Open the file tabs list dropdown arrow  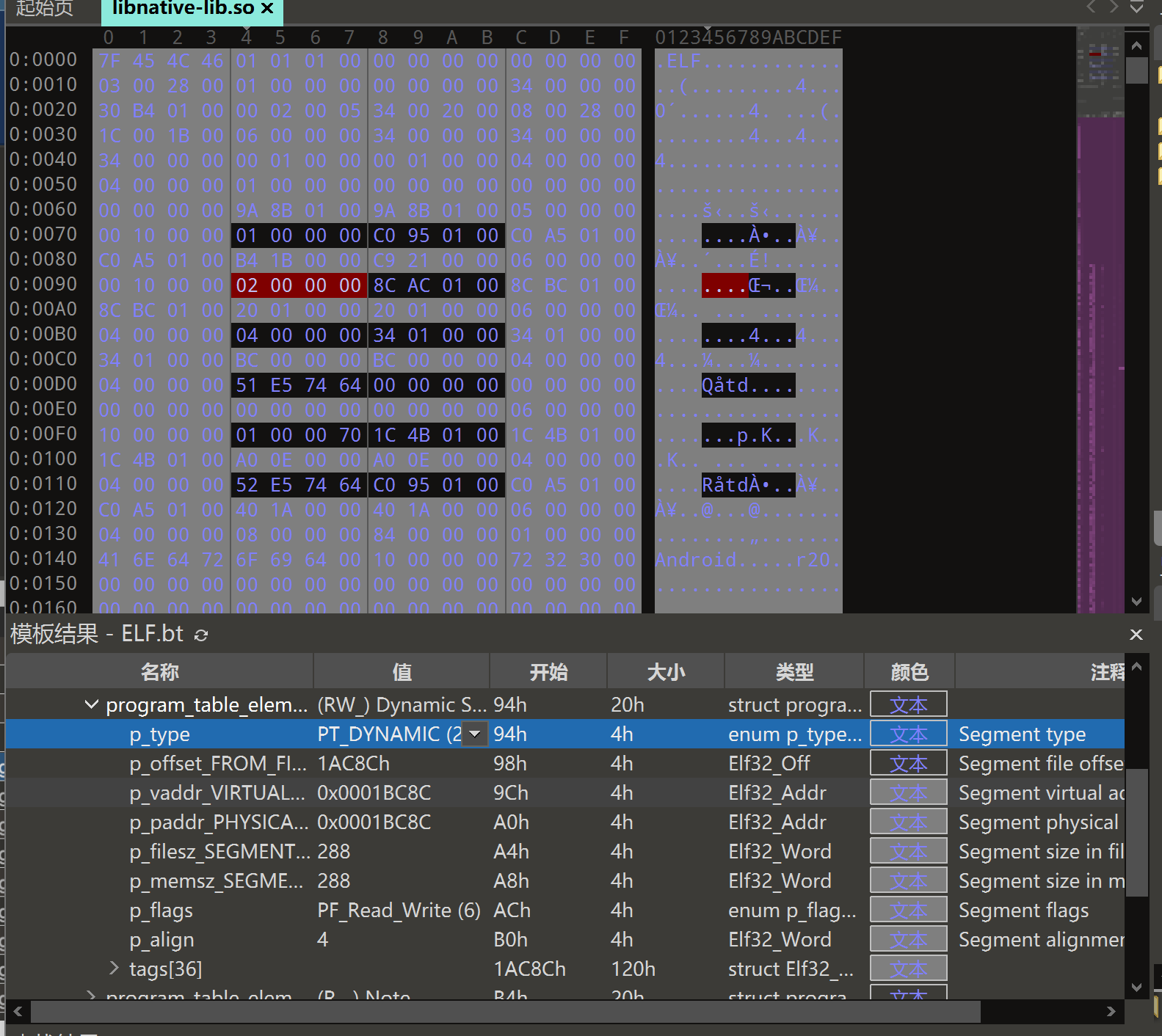tap(1136, 7)
